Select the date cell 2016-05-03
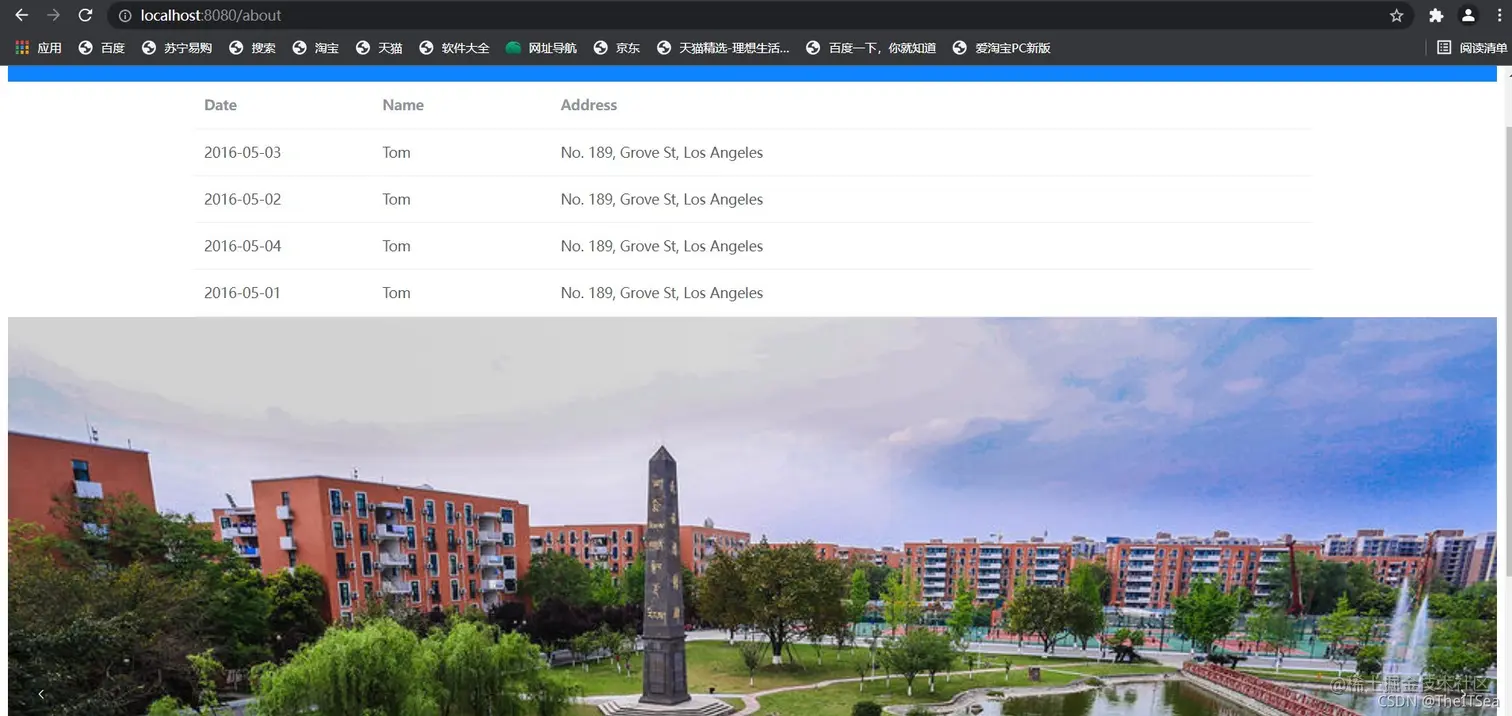Screen dimensions: 1512x716 tap(242, 153)
